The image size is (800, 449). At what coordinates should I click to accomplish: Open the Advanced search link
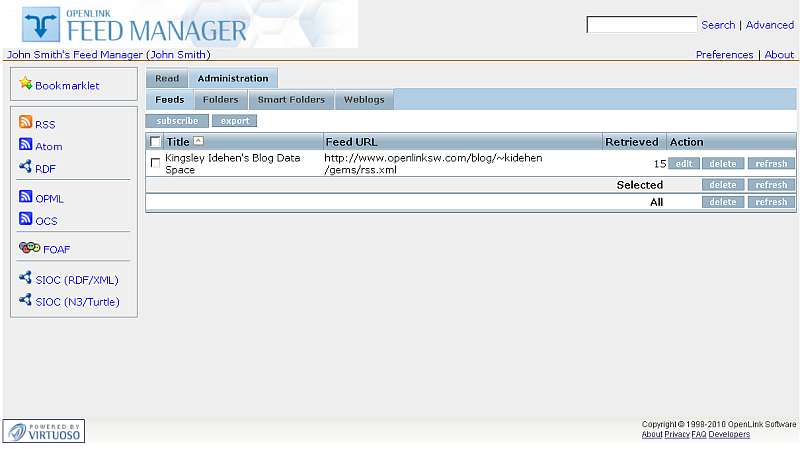click(x=769, y=25)
